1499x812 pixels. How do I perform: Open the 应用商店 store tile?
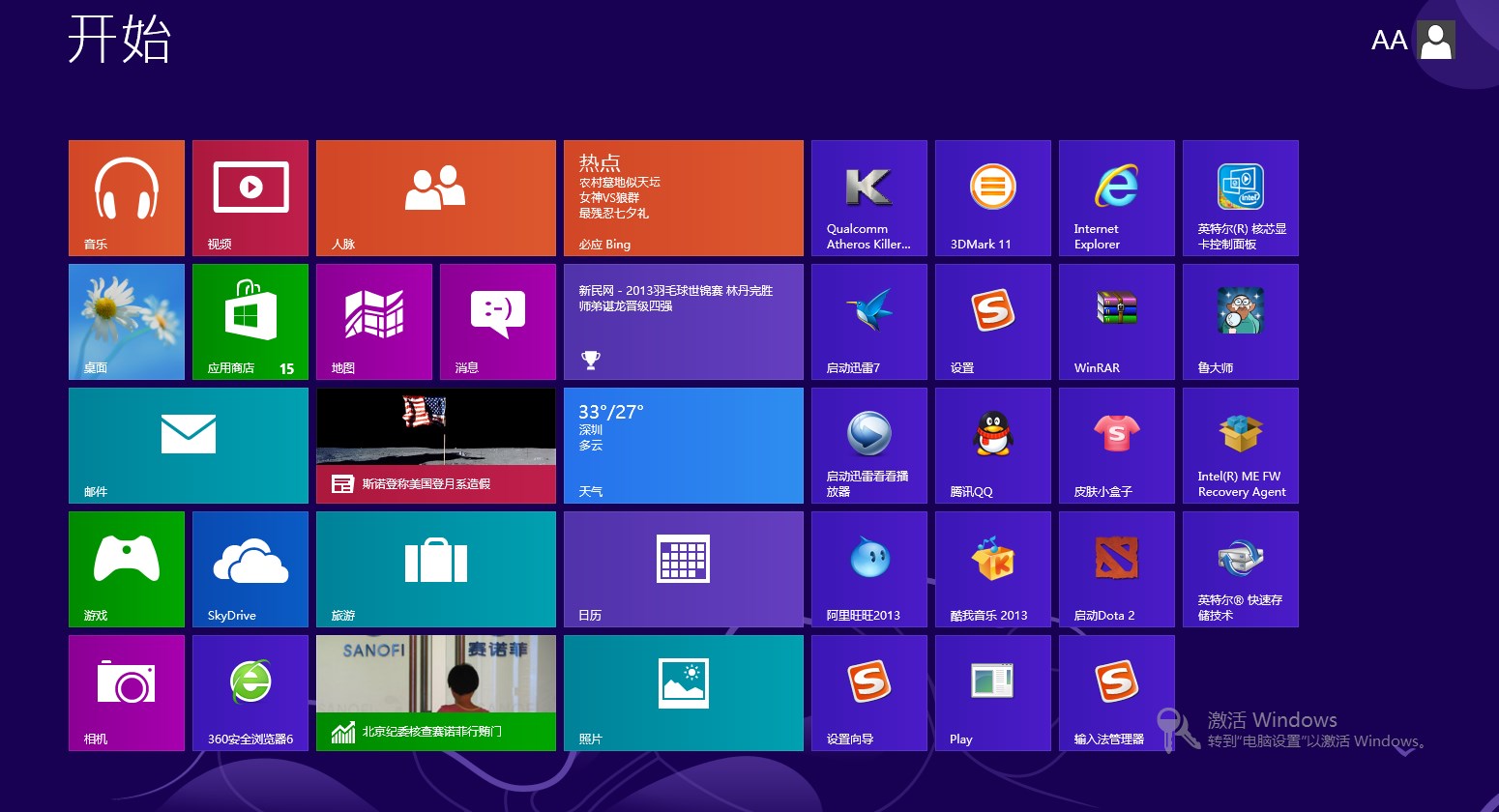pyautogui.click(x=250, y=322)
